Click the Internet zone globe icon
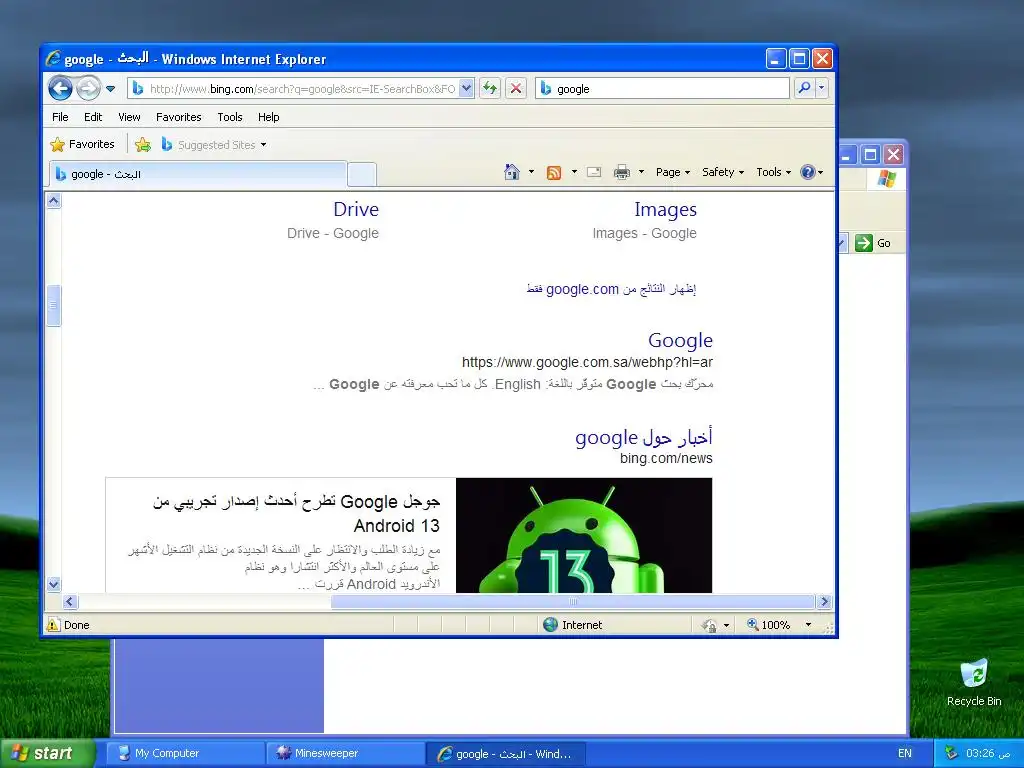Viewport: 1024px width, 768px height. pos(551,625)
